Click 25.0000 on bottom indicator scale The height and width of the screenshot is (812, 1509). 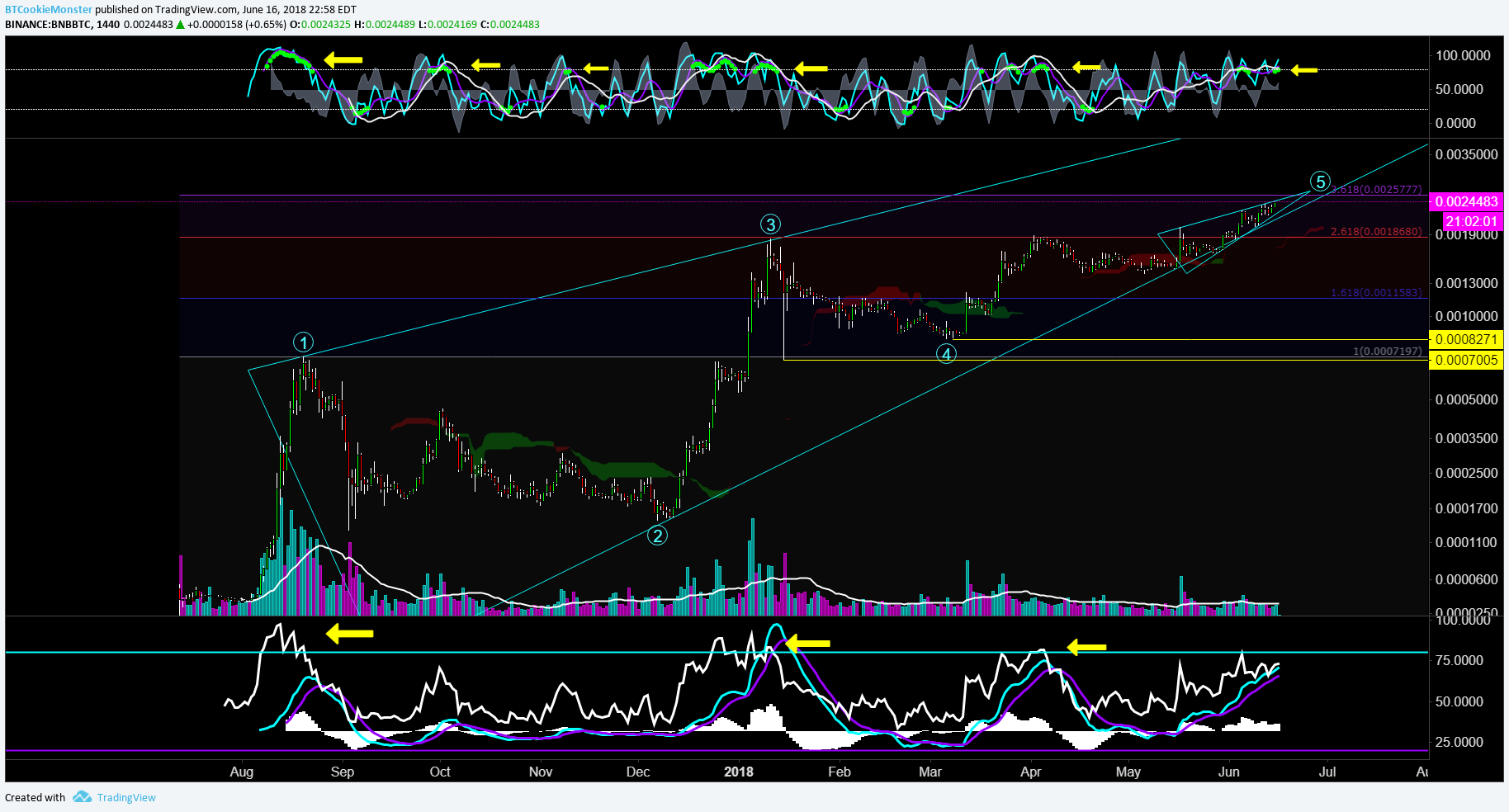(x=1459, y=742)
